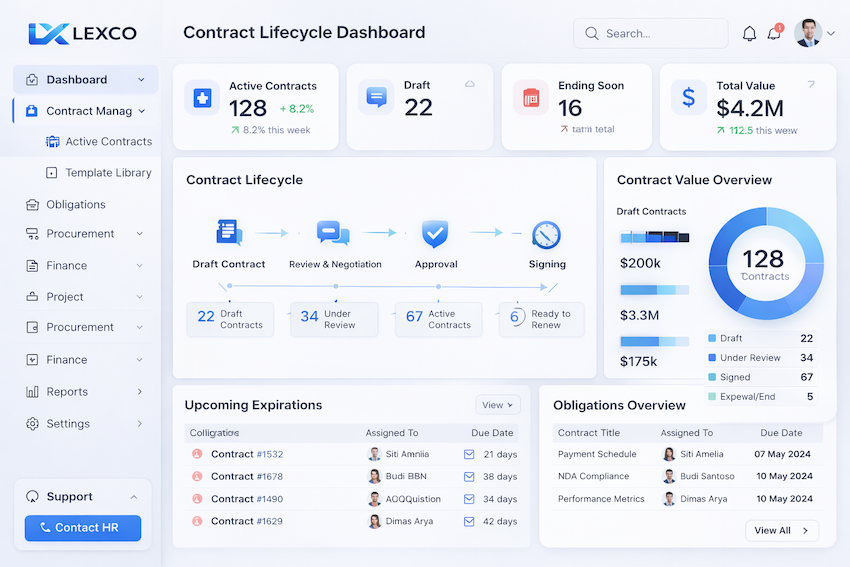Click the Draft legend color swatch
This screenshot has height=567, width=850.
click(x=712, y=338)
